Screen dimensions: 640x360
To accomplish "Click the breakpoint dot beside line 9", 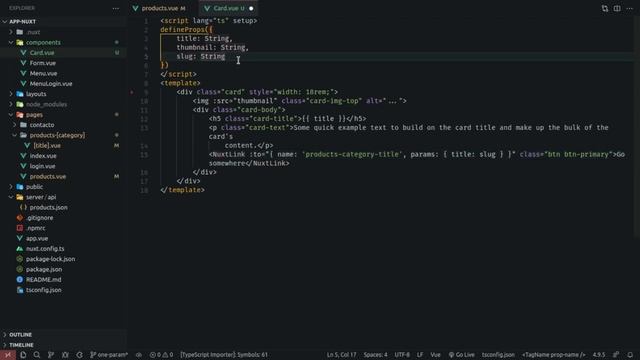I will click(x=132, y=92).
